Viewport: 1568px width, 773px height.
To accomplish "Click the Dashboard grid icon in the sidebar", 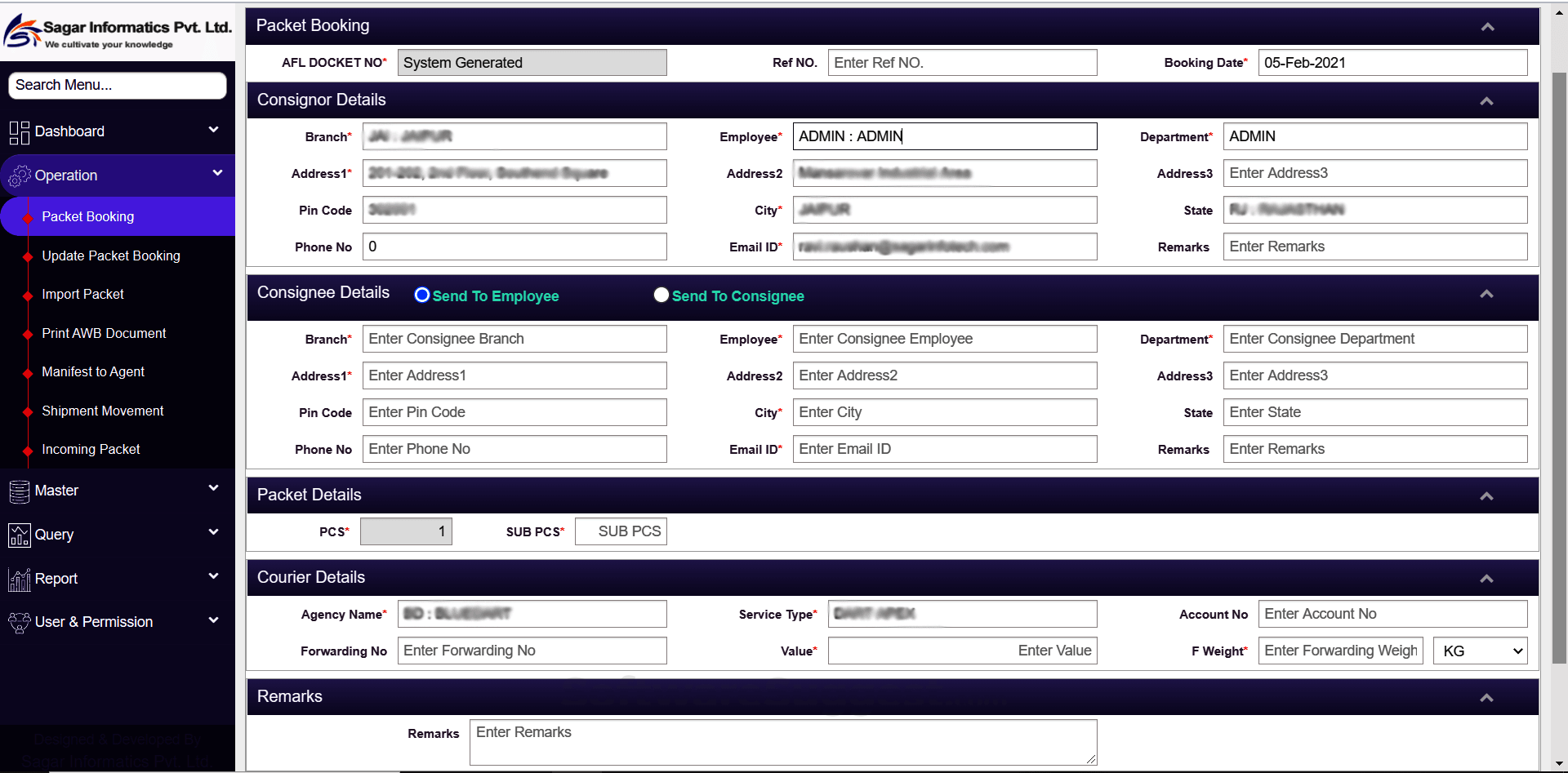I will [x=18, y=131].
